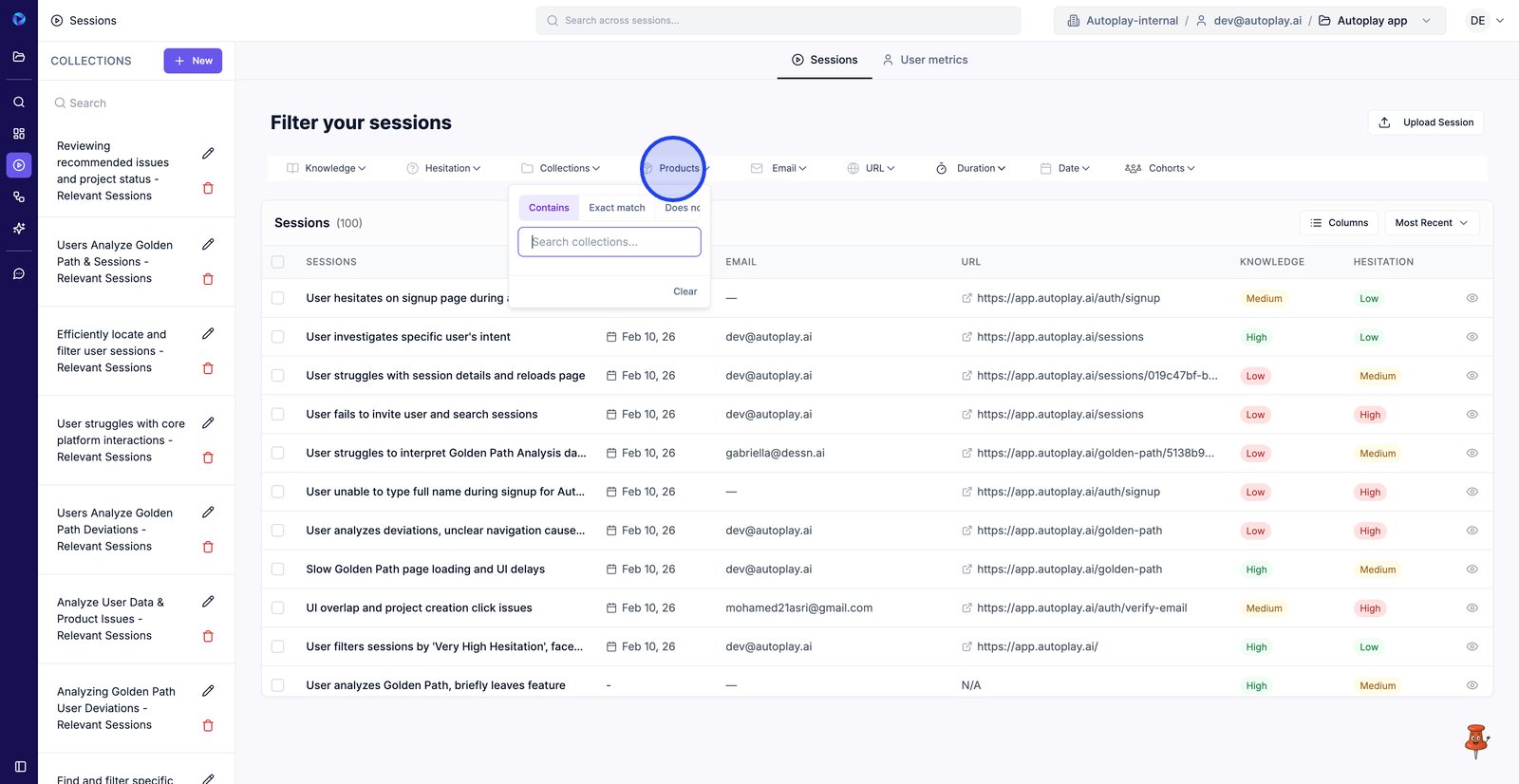This screenshot has height=784, width=1519.
Task: Switch to the User metrics tab
Action: (925, 60)
